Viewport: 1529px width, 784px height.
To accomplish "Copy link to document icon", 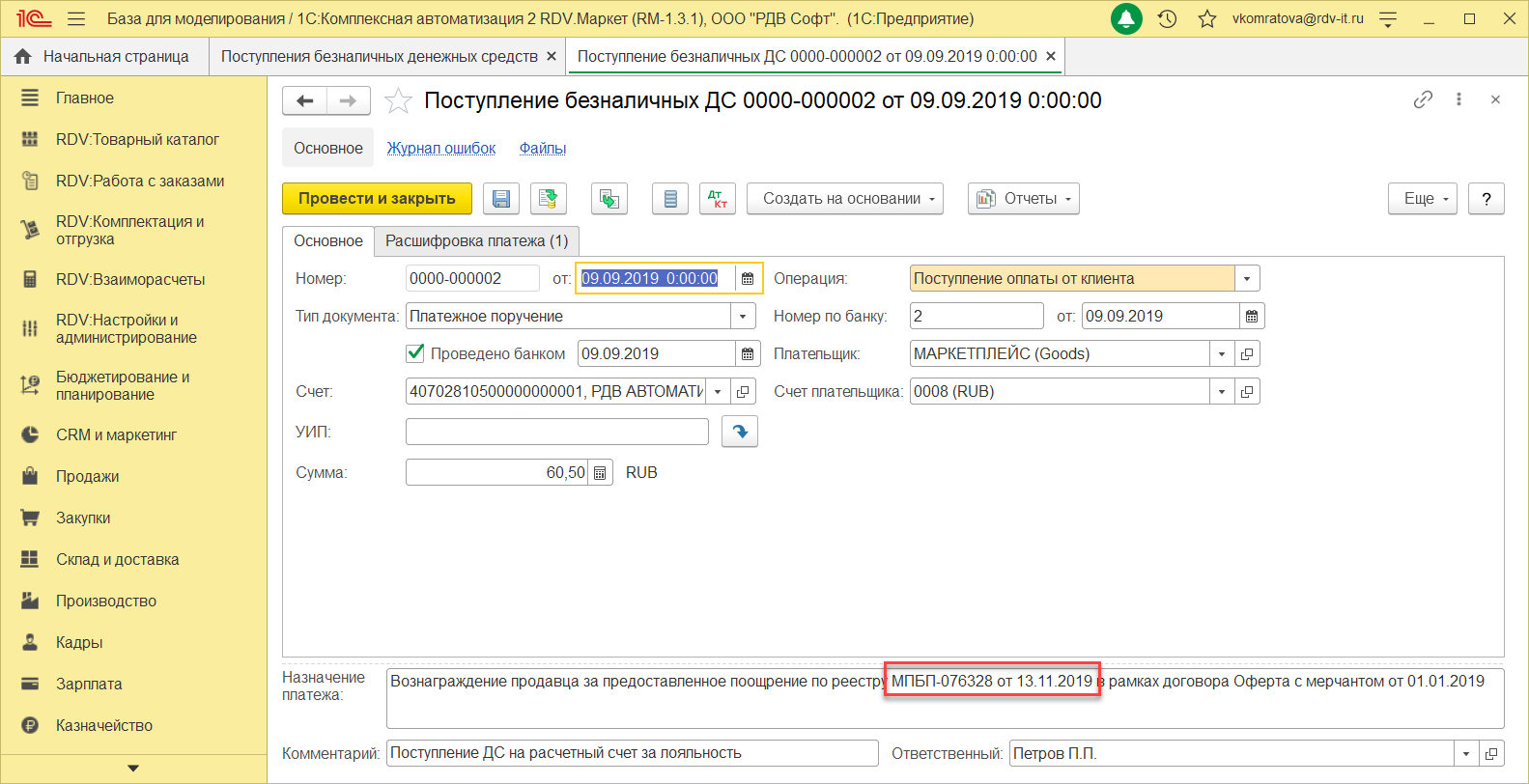I will coord(1423,99).
